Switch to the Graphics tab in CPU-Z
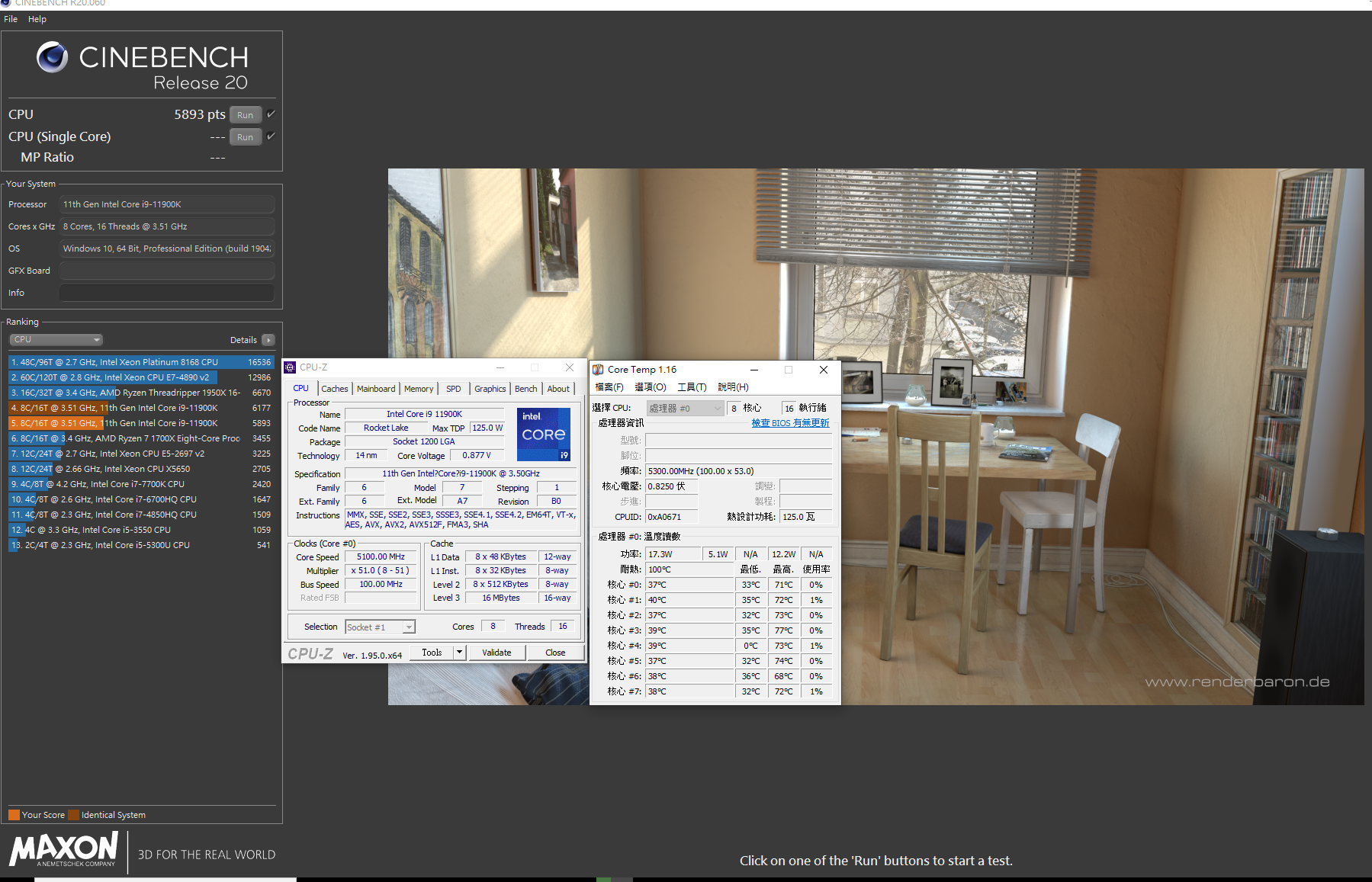 point(490,389)
